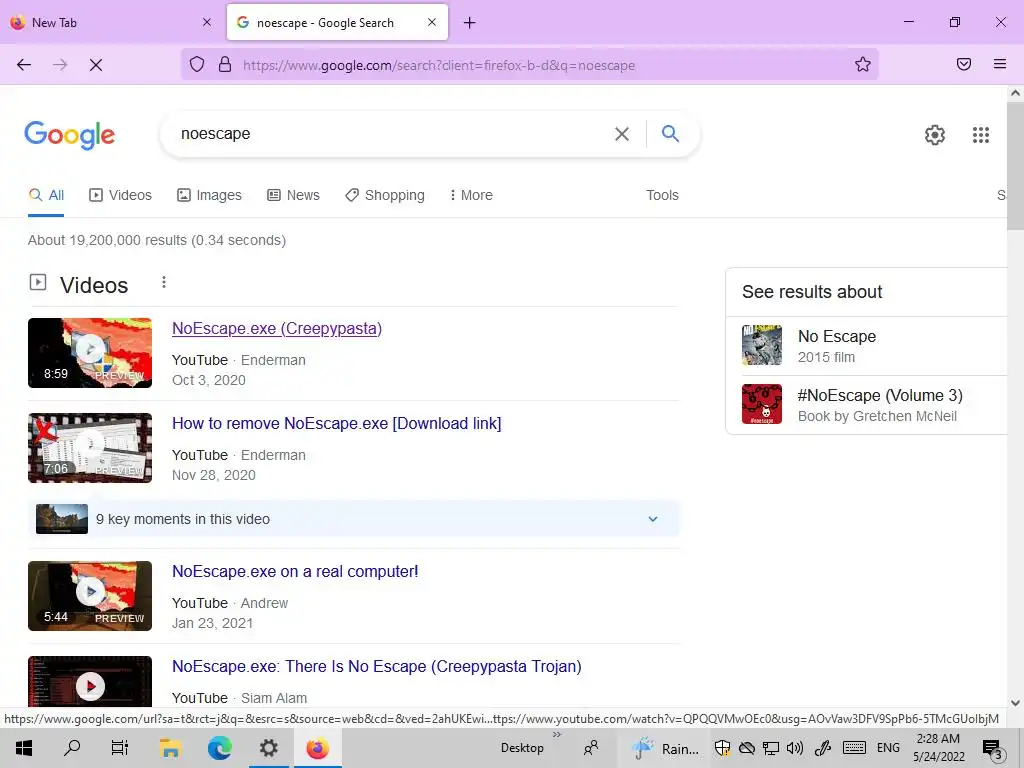Open the OneDrive cloud tray icon
The width and height of the screenshot is (1024, 768).
(x=746, y=748)
